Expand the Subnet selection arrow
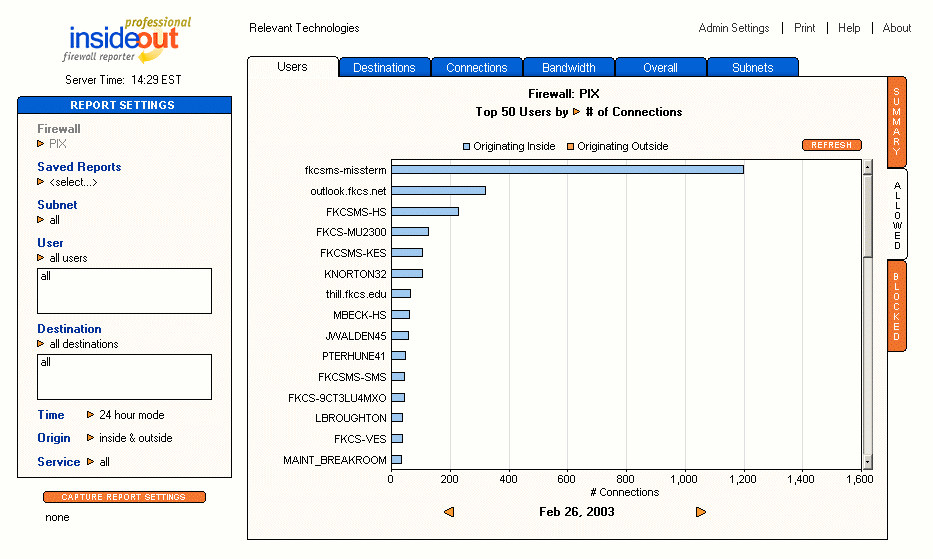This screenshot has width=933, height=559. click(41, 220)
